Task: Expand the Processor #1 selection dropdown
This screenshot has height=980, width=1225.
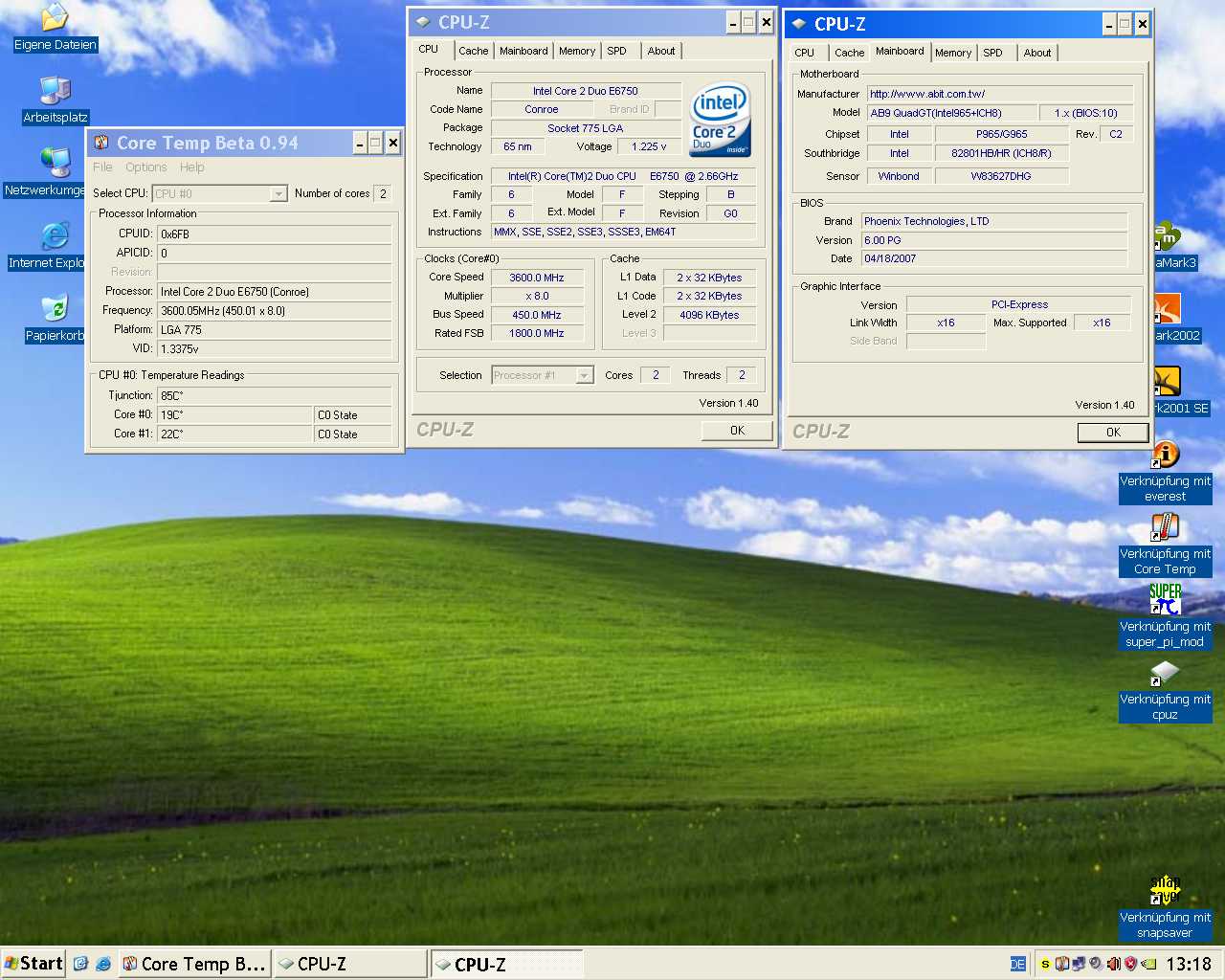Action: tap(584, 375)
